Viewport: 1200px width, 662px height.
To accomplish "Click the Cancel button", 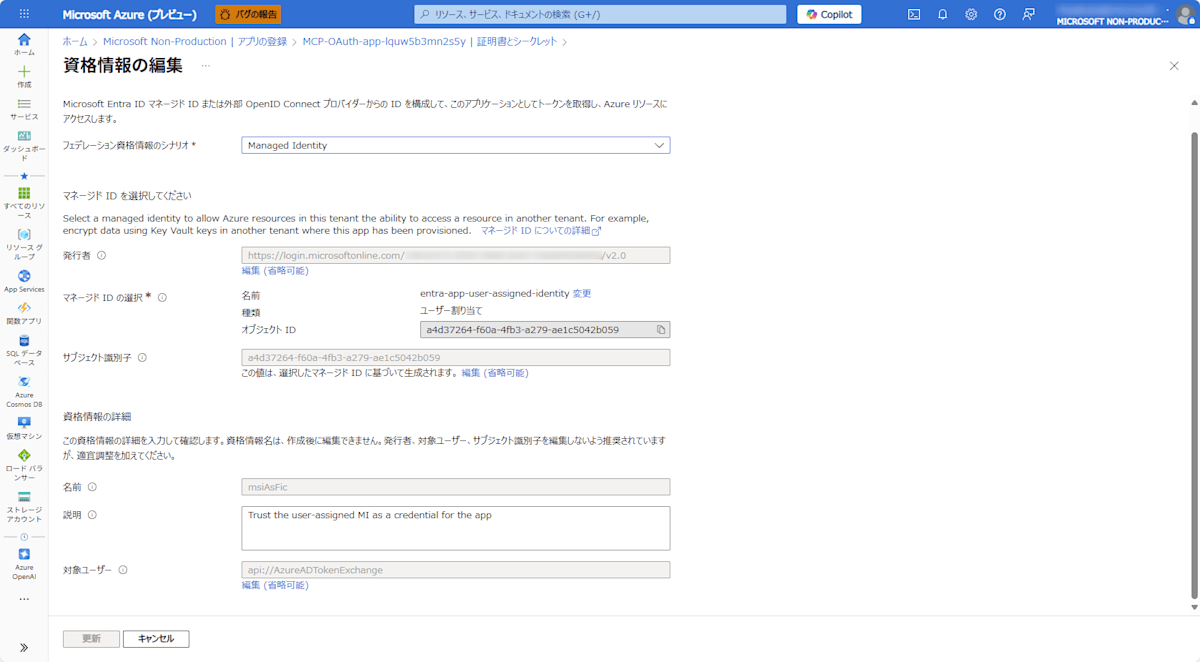I will [156, 639].
